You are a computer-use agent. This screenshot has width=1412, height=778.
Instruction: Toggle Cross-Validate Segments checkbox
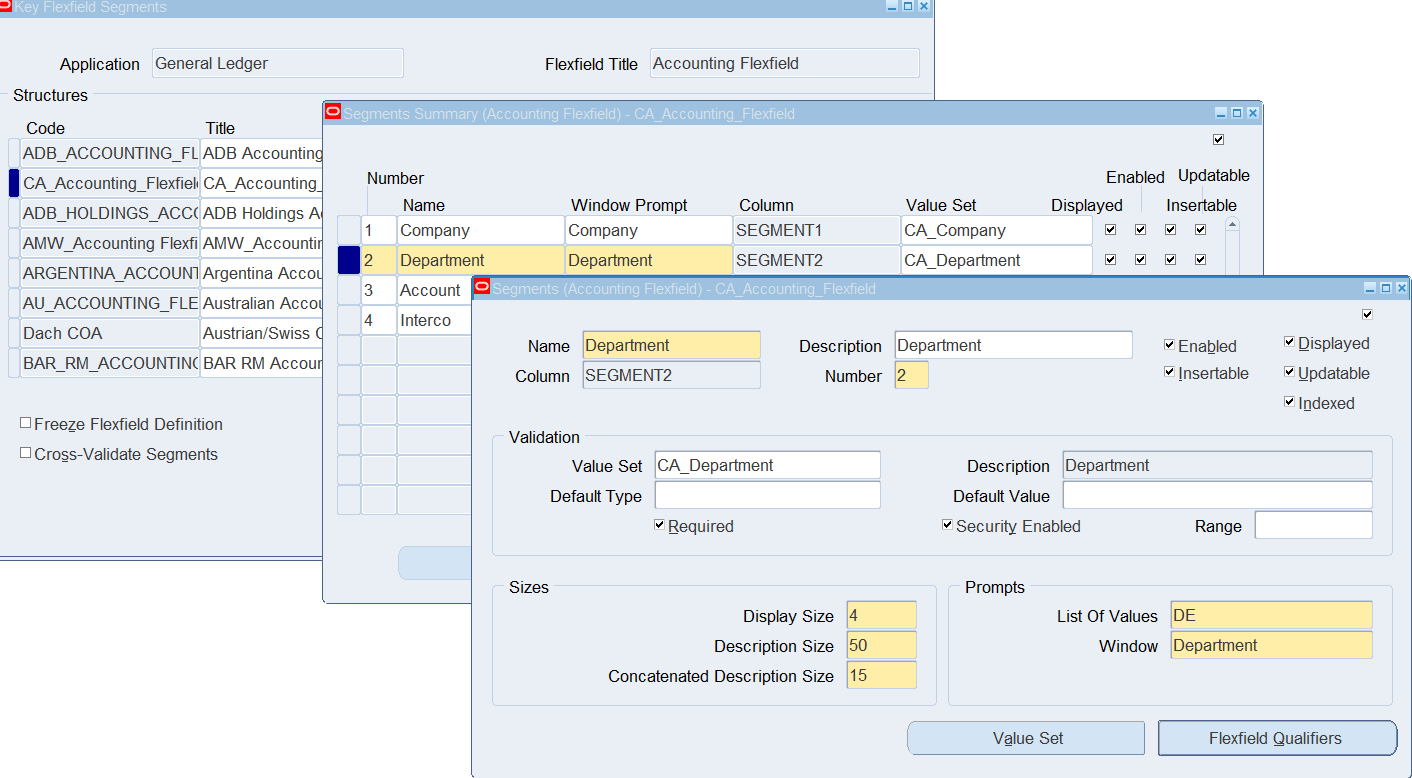(x=26, y=453)
